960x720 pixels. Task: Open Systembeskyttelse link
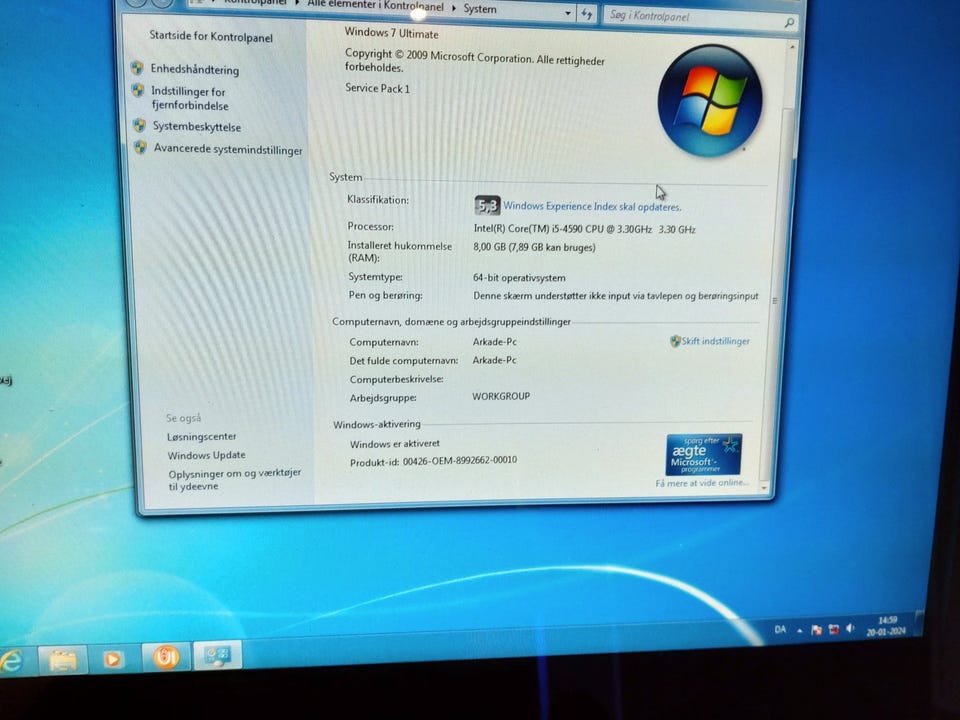197,127
